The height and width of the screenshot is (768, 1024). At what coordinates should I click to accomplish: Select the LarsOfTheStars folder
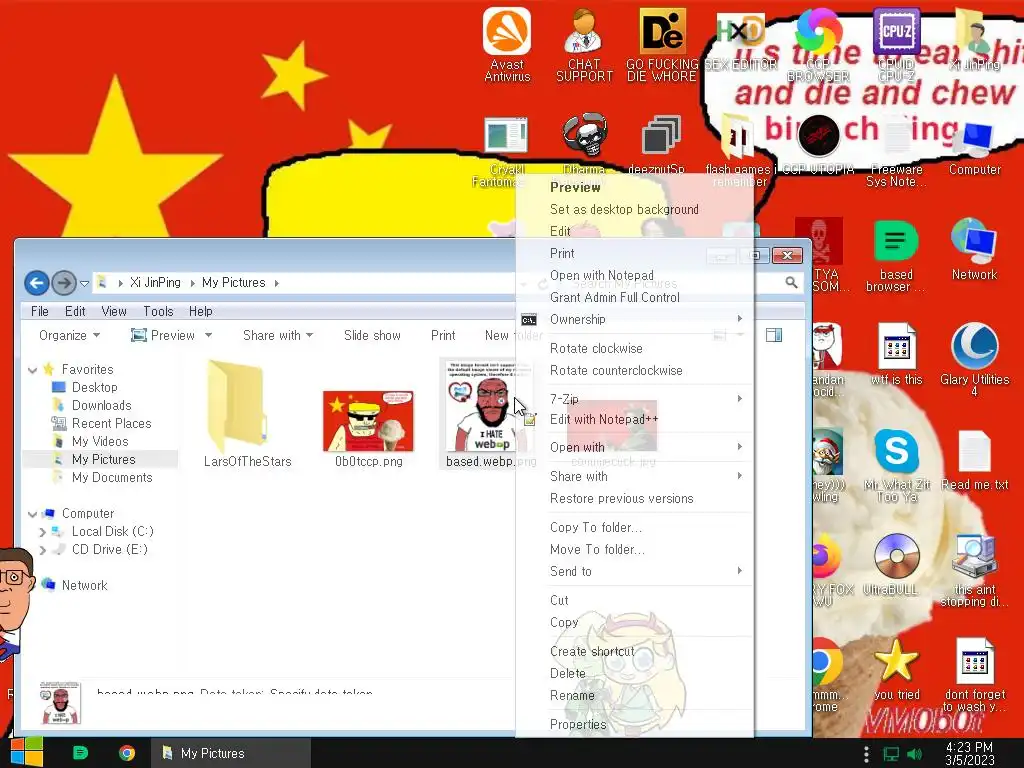(x=248, y=414)
